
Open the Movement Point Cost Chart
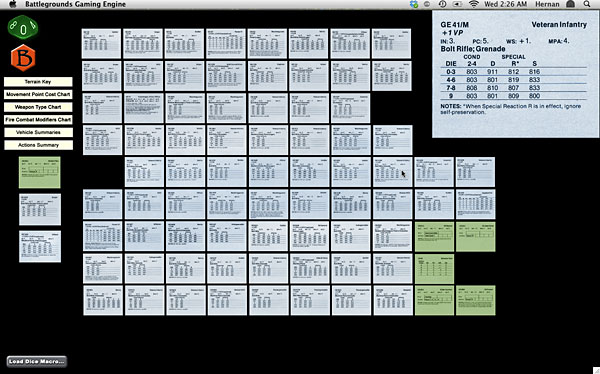click(38, 94)
